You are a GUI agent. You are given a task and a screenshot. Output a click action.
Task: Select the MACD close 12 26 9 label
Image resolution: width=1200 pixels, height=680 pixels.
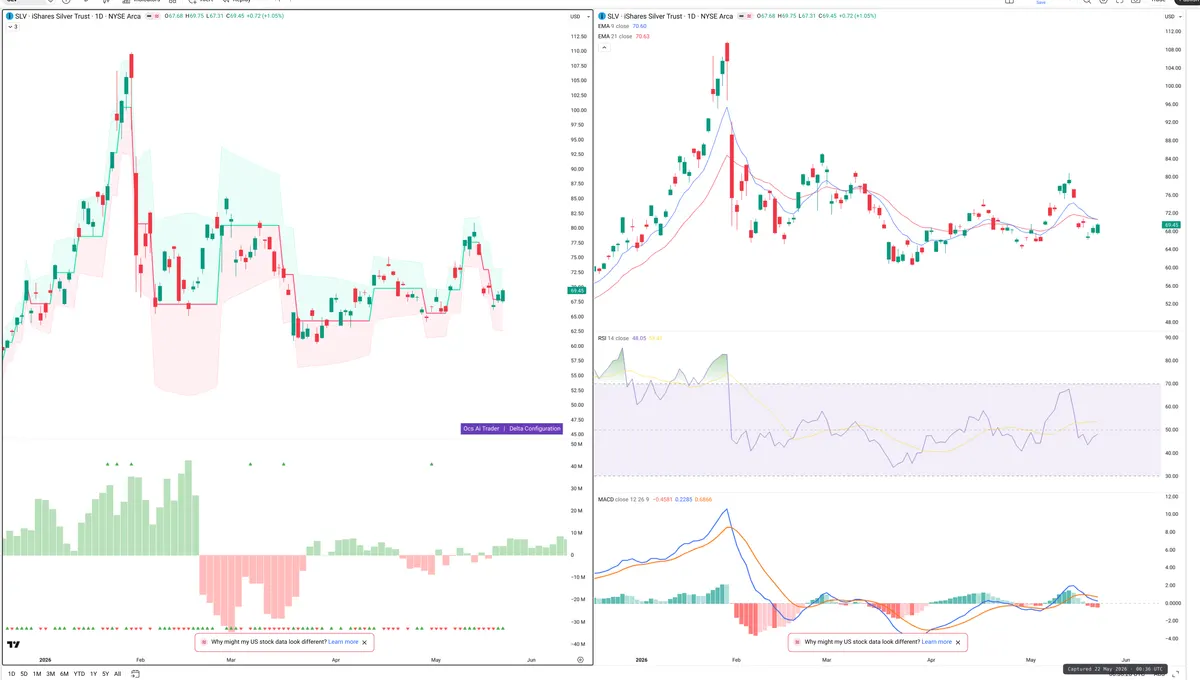(624, 497)
